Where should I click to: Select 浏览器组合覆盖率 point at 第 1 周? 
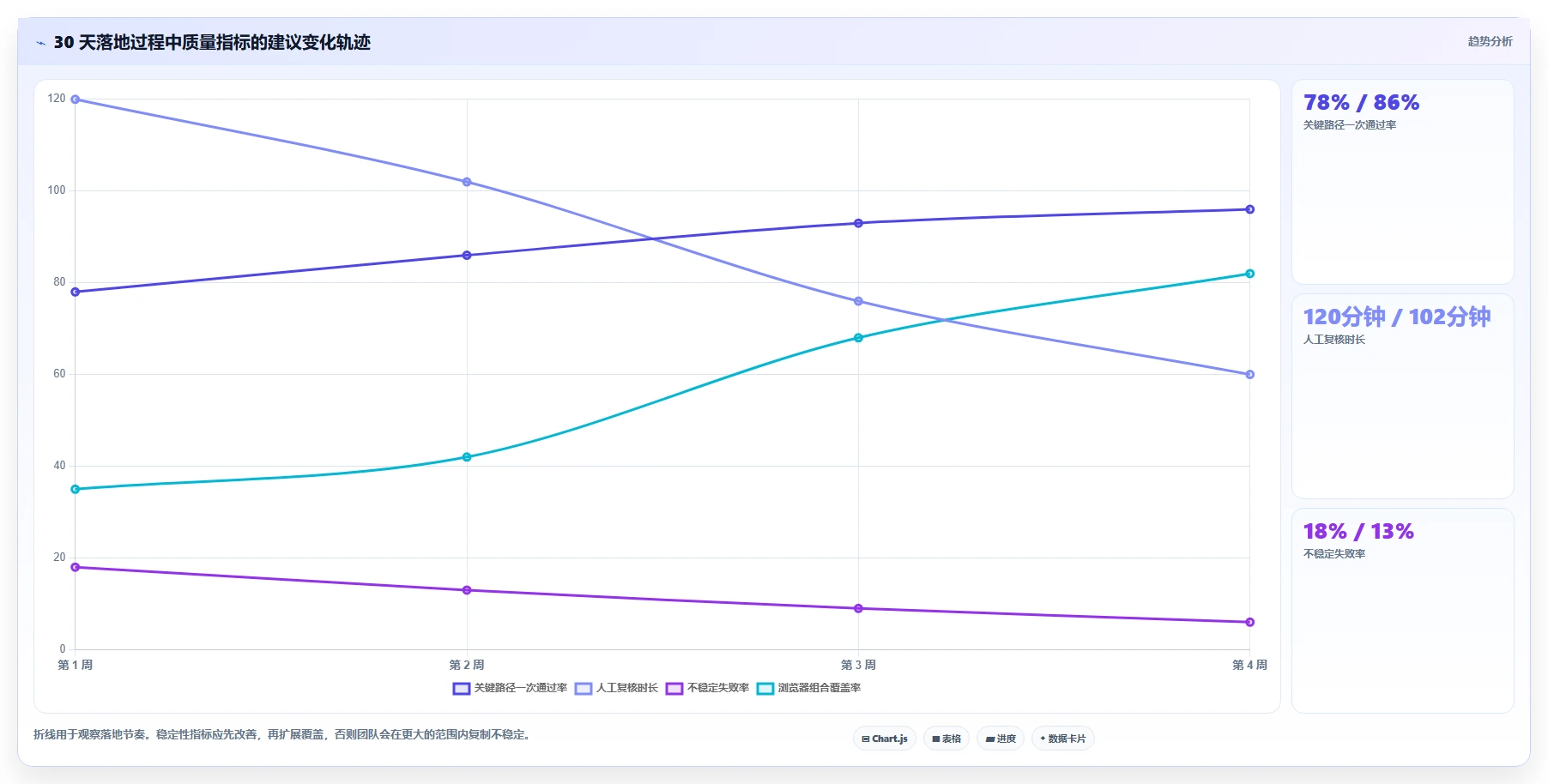pos(76,489)
